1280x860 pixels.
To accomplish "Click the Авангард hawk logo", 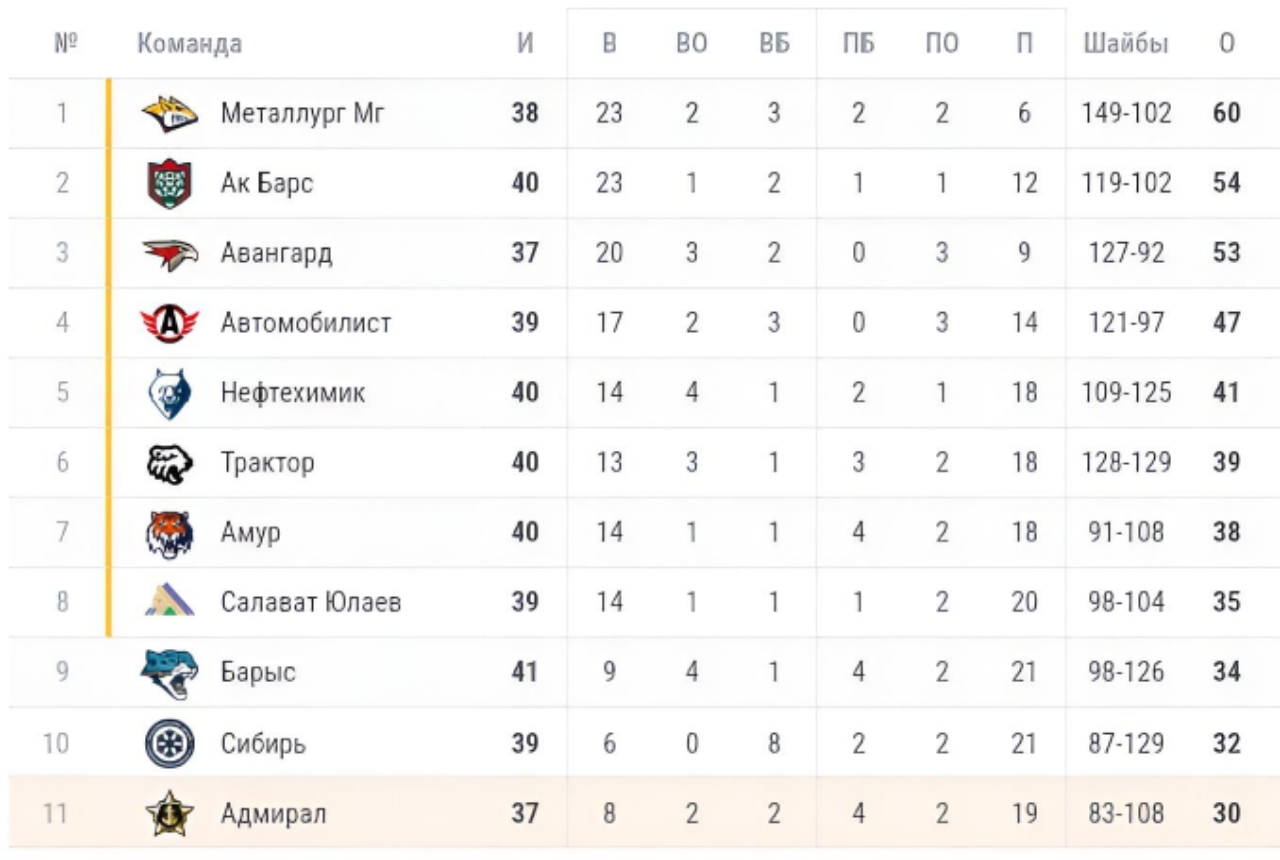I will point(169,254).
